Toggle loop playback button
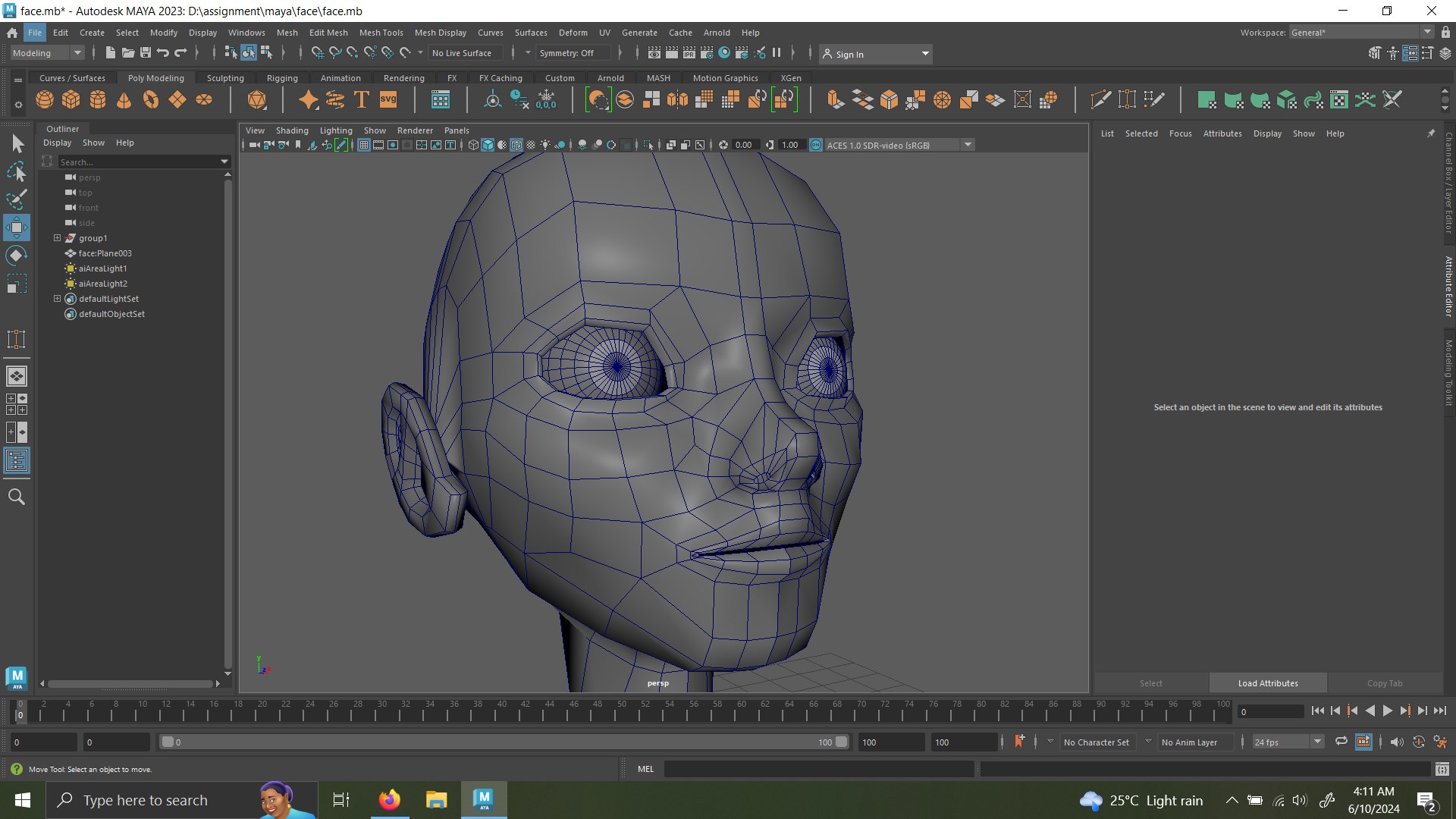The image size is (1456, 819). [x=1341, y=742]
